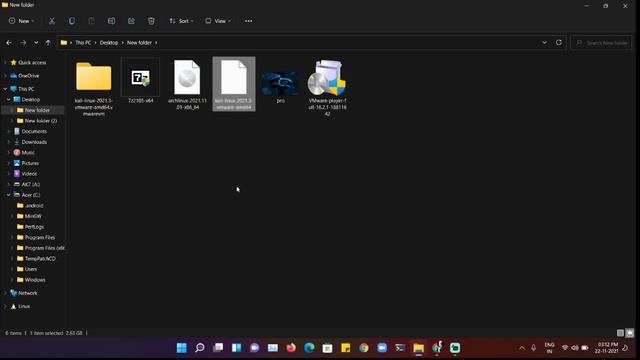The image size is (640, 360).
Task: Cut the selected file
Action: tap(52, 21)
